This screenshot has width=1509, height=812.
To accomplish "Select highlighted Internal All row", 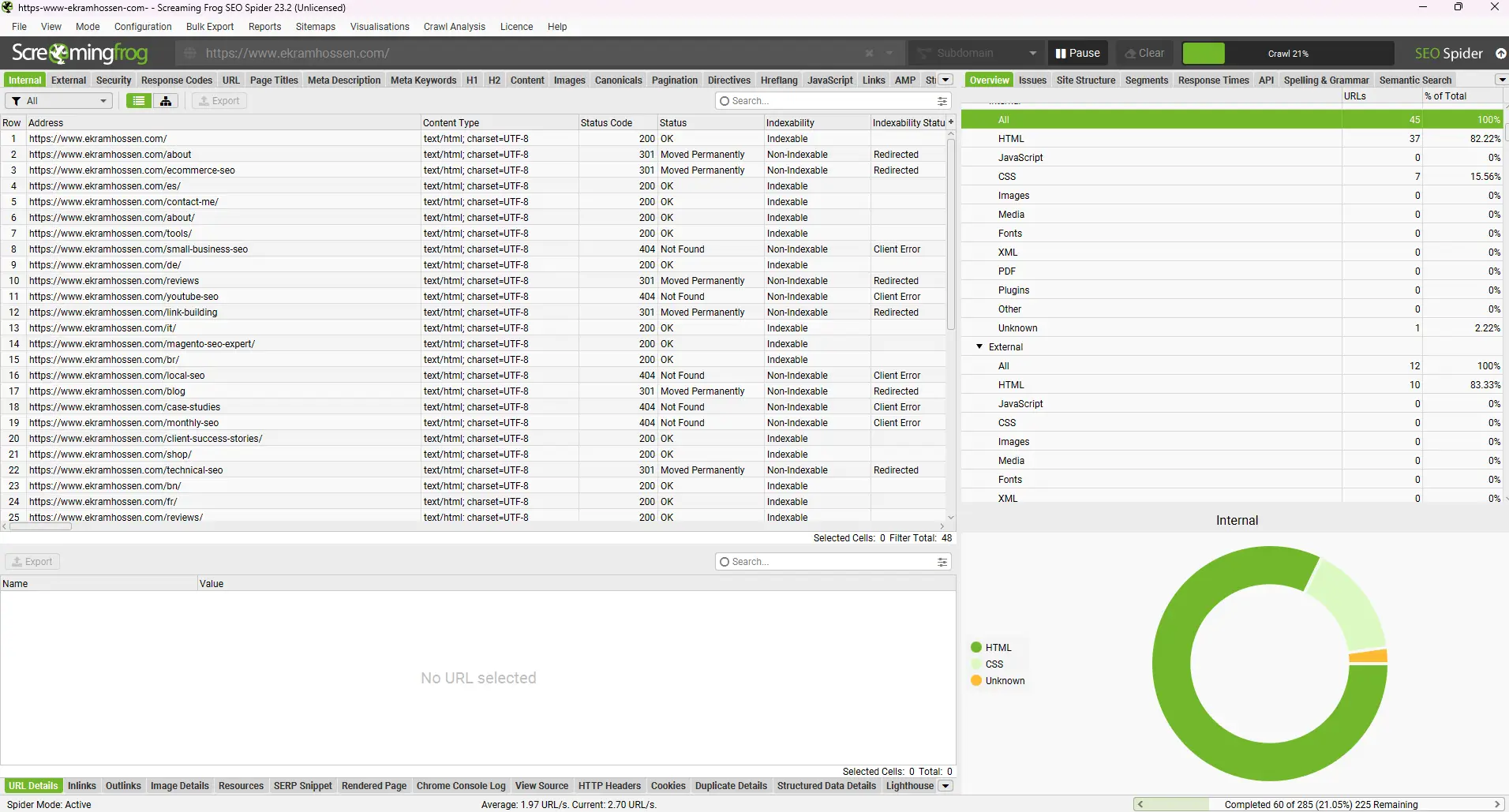I will tap(1231, 120).
